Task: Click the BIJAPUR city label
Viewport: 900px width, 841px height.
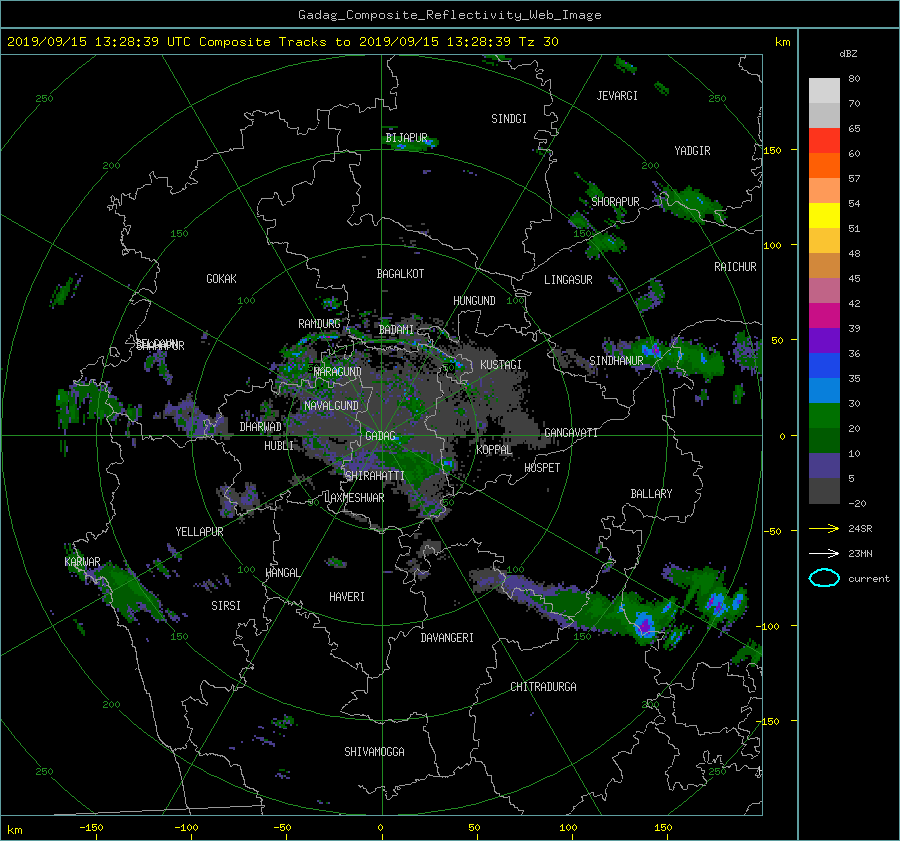Action: (406, 138)
